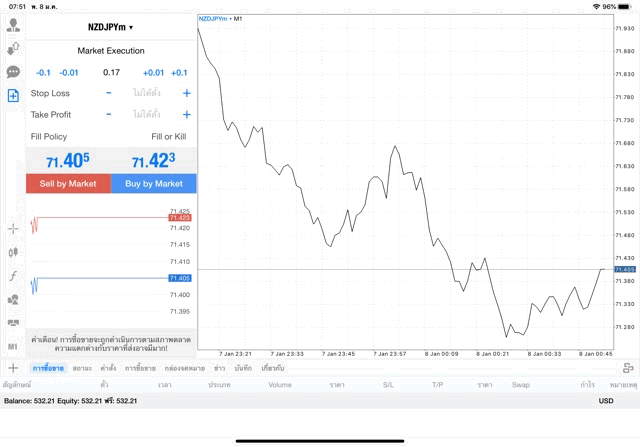The height and width of the screenshot is (447, 640).
Task: Open the indicators function icon
Action: click(x=13, y=276)
